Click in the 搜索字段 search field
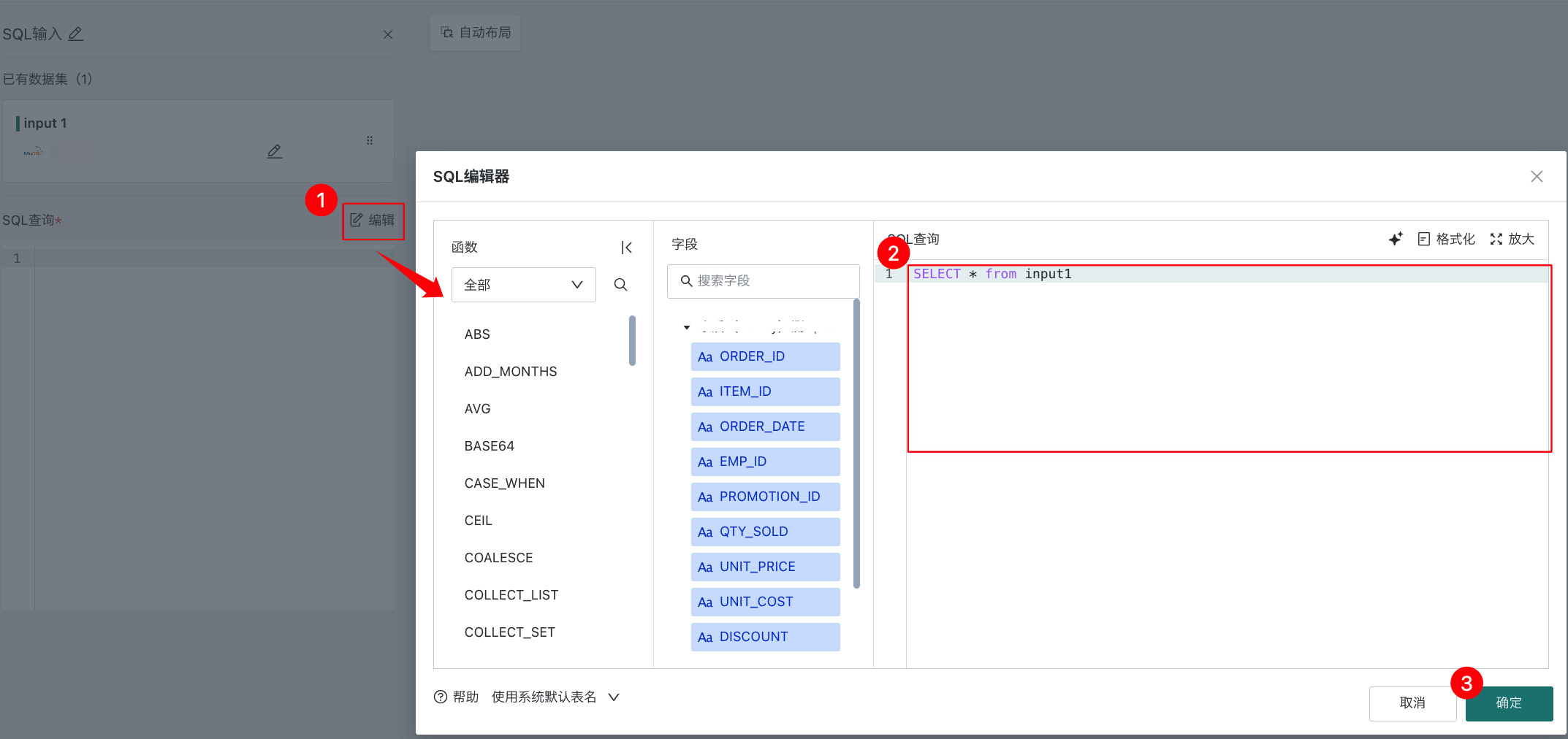This screenshot has width=1568, height=739. click(x=764, y=281)
